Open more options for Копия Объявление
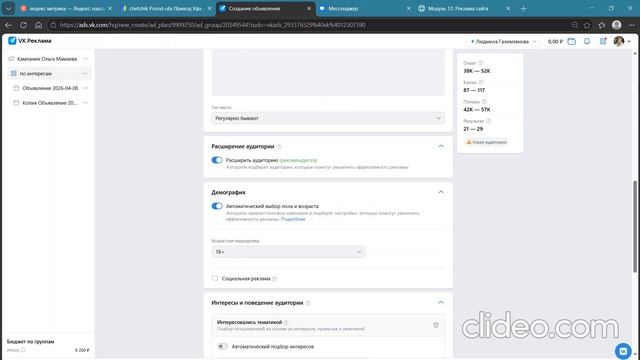 click(x=85, y=103)
